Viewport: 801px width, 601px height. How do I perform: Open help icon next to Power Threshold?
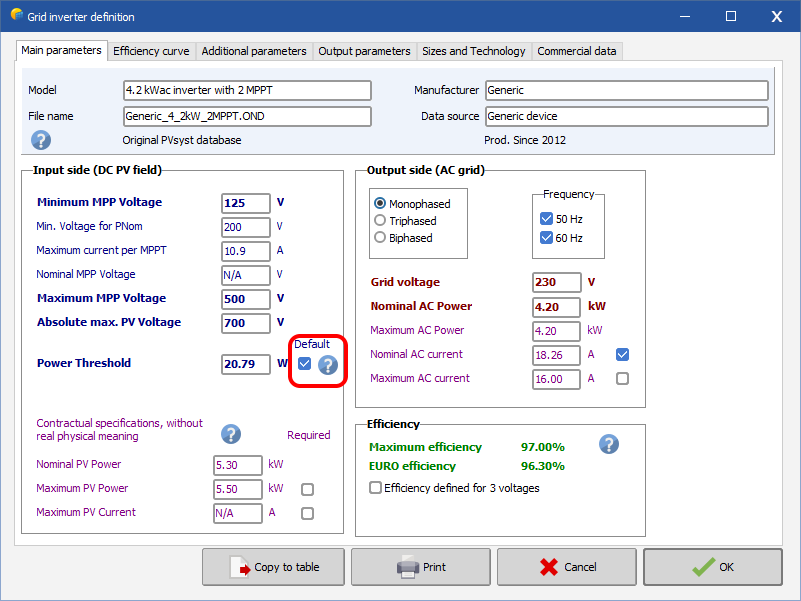point(328,365)
